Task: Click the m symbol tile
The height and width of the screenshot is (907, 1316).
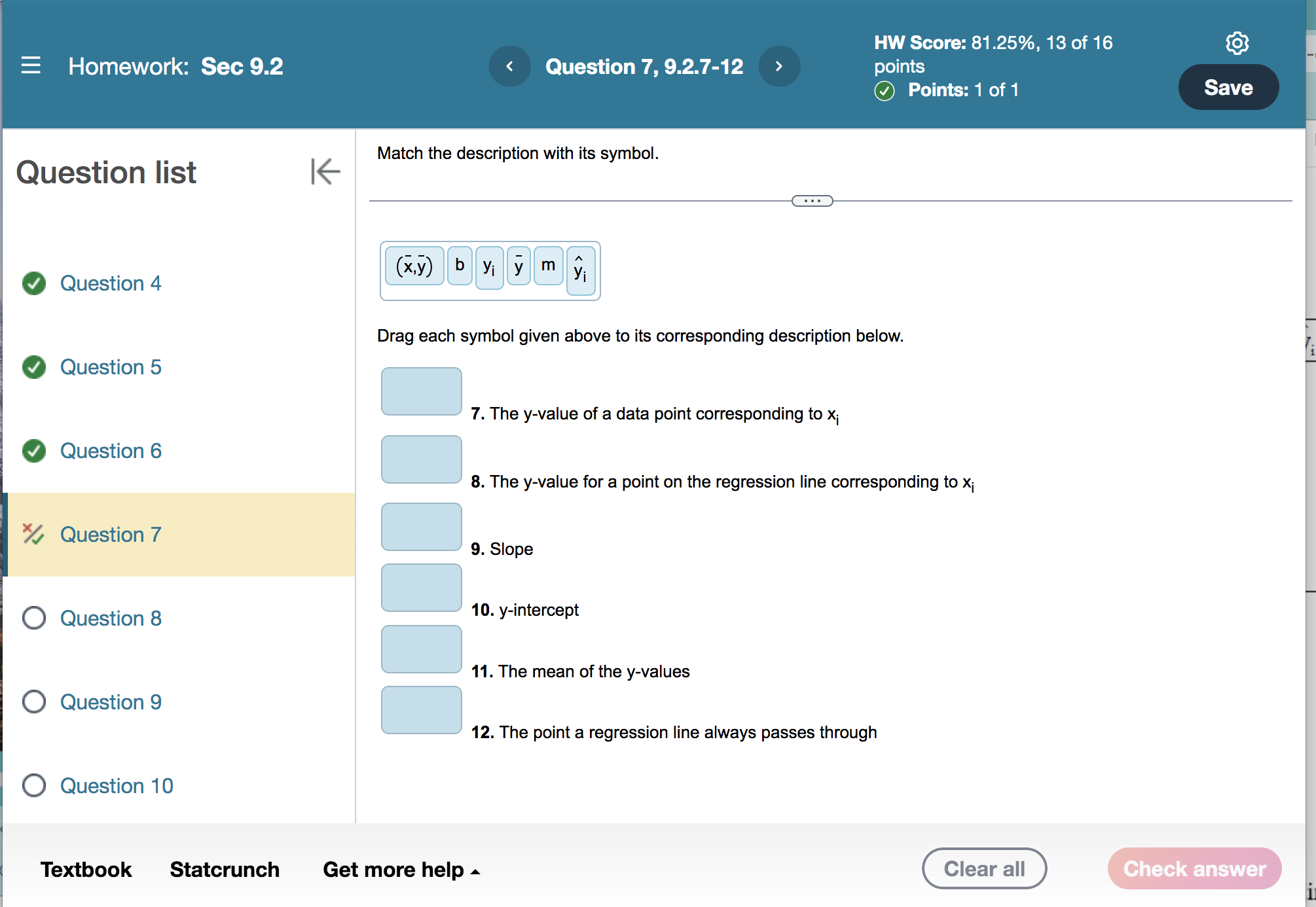Action: point(548,265)
